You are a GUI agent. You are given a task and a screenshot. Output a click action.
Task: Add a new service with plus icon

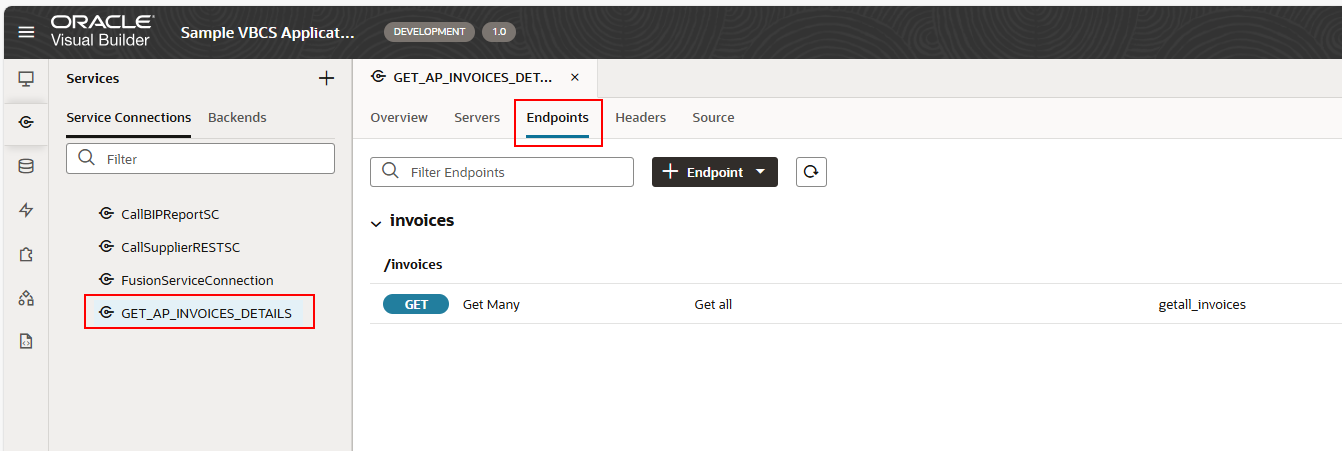(326, 78)
